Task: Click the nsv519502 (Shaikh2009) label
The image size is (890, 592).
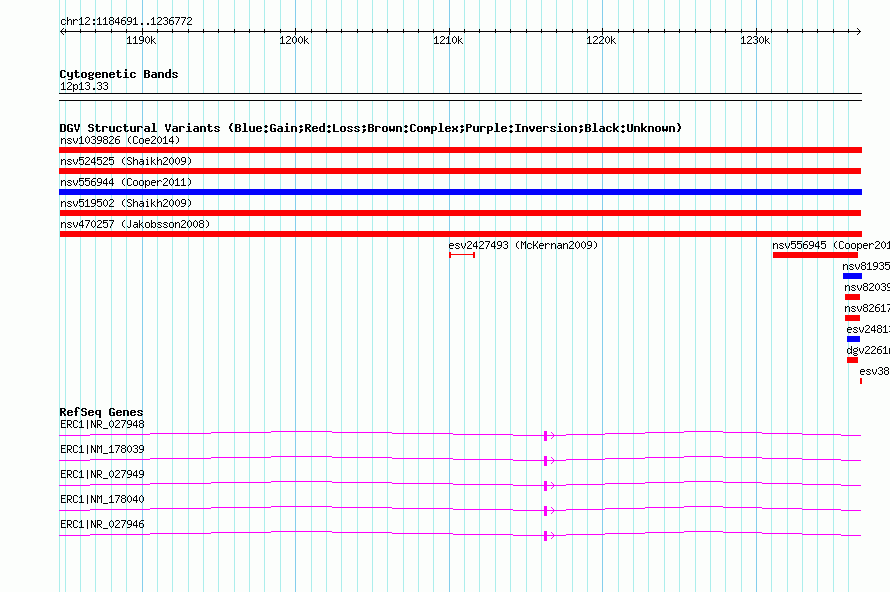Action: coord(126,203)
